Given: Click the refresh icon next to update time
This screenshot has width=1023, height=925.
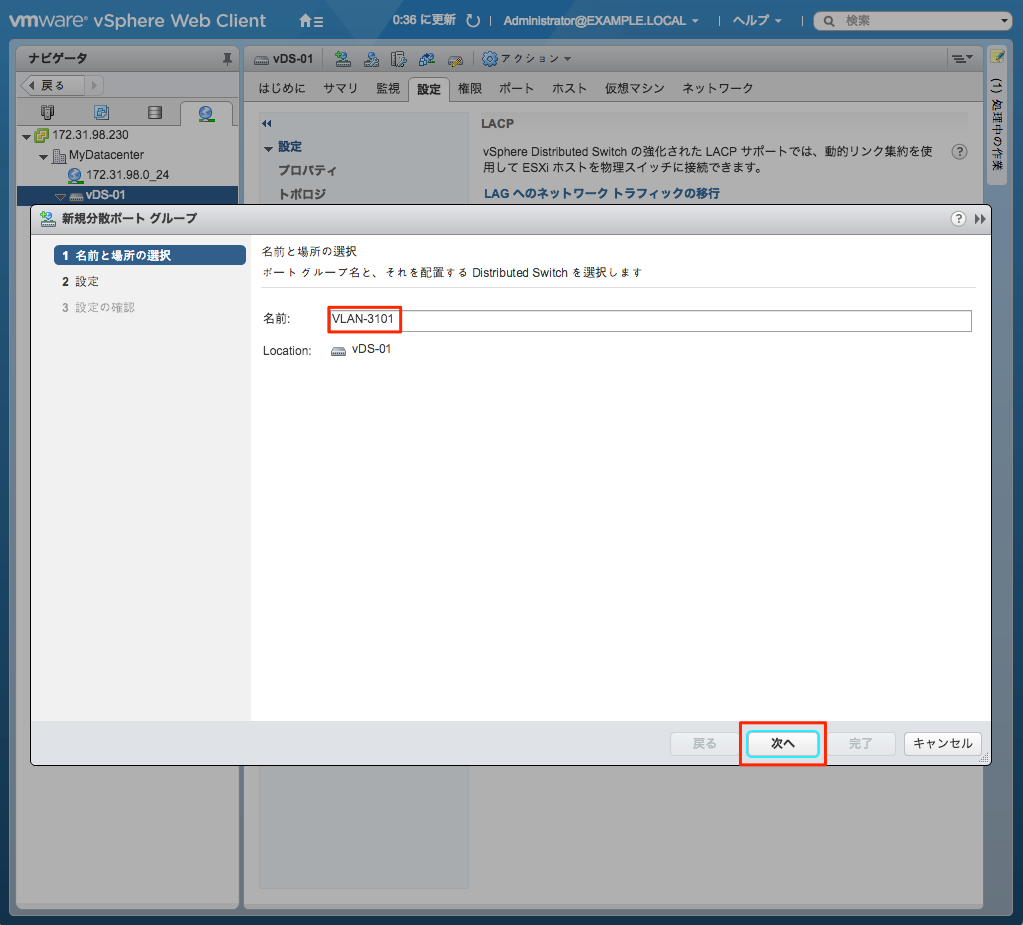Looking at the screenshot, I should coord(473,21).
